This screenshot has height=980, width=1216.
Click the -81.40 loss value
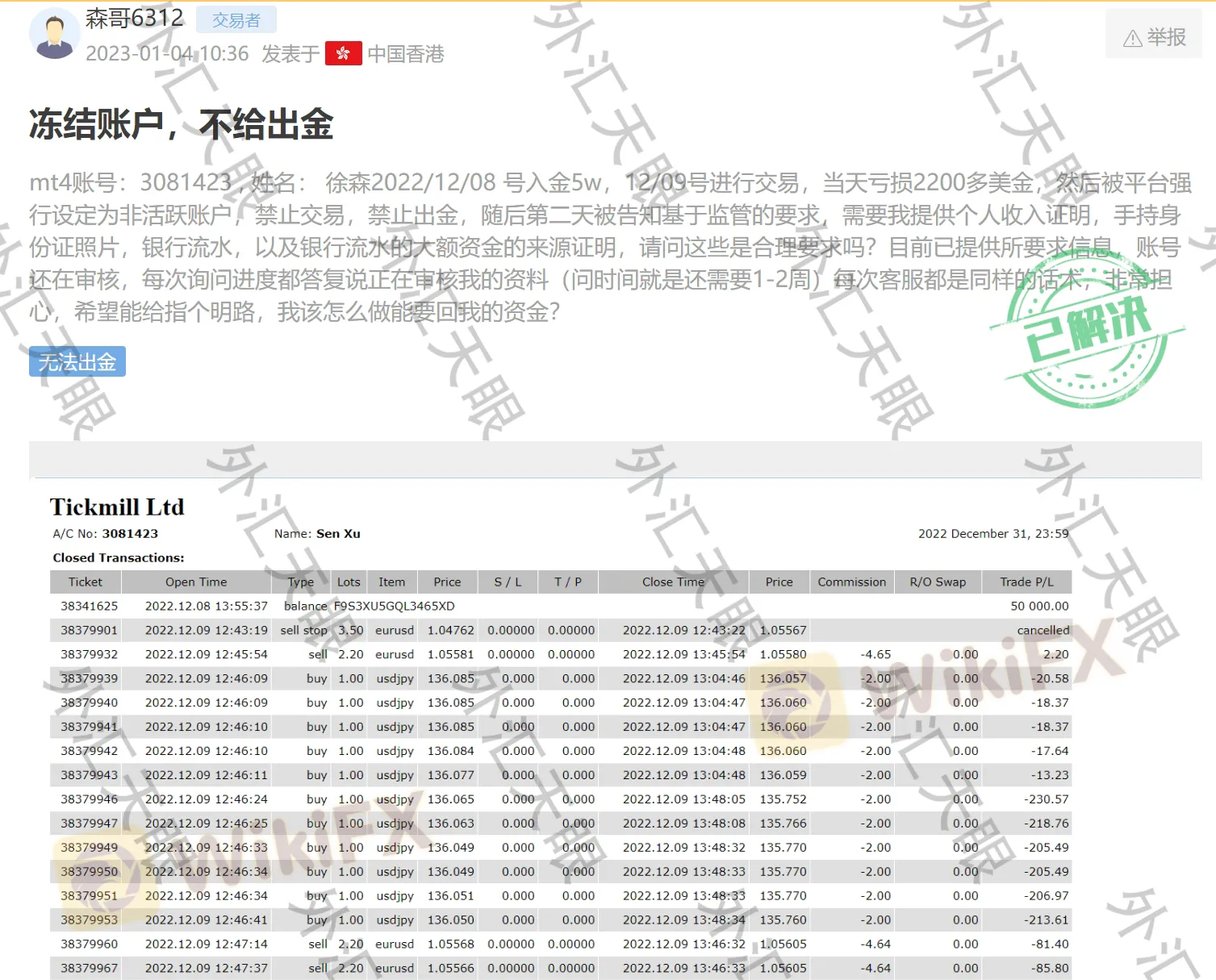(x=1050, y=945)
